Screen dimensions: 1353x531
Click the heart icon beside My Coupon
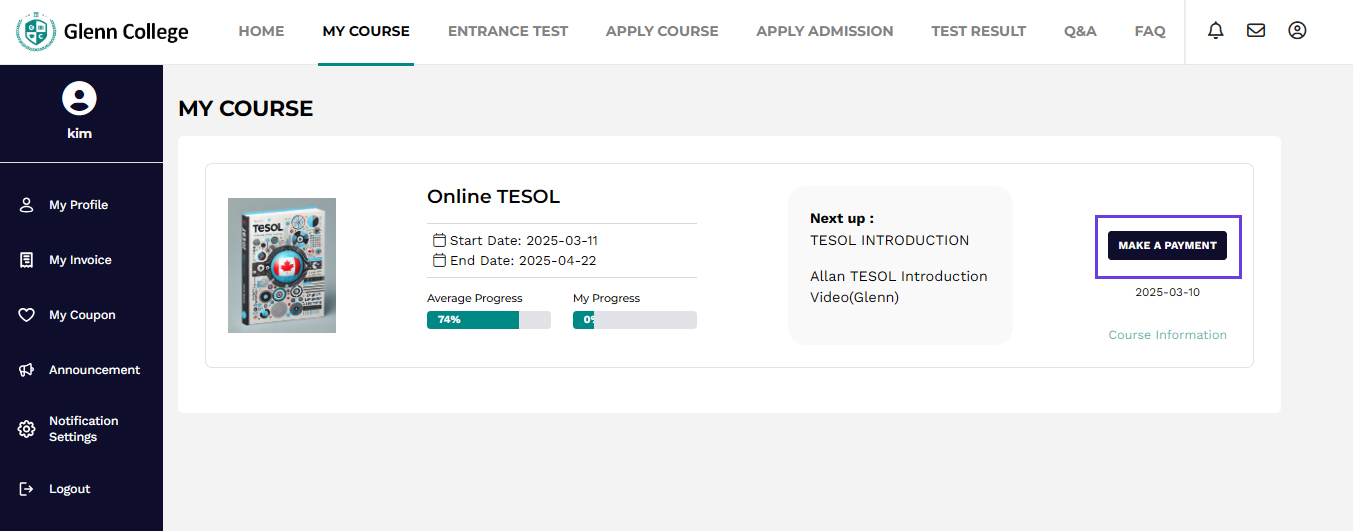coord(27,315)
